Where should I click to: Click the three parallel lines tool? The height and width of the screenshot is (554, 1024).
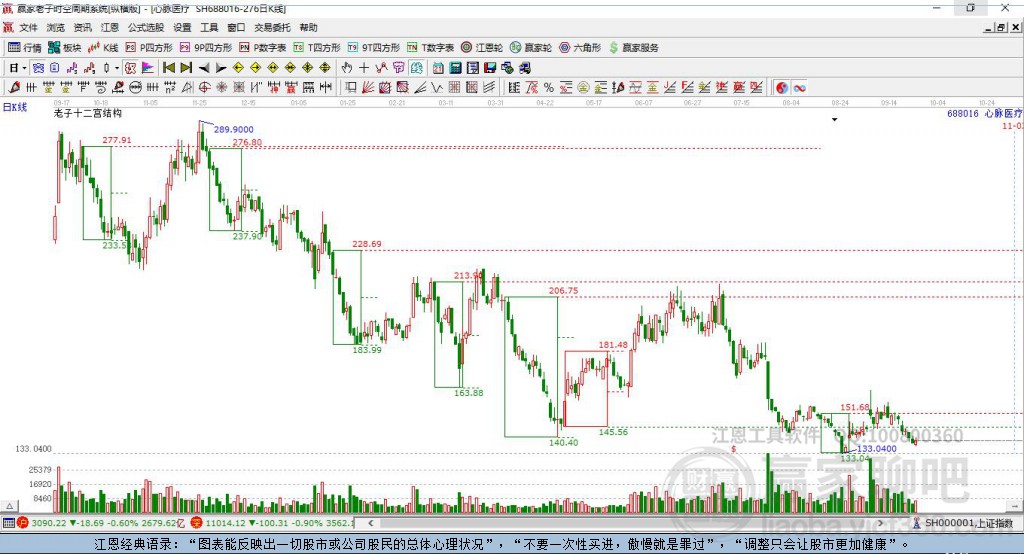pyautogui.click(x=490, y=88)
